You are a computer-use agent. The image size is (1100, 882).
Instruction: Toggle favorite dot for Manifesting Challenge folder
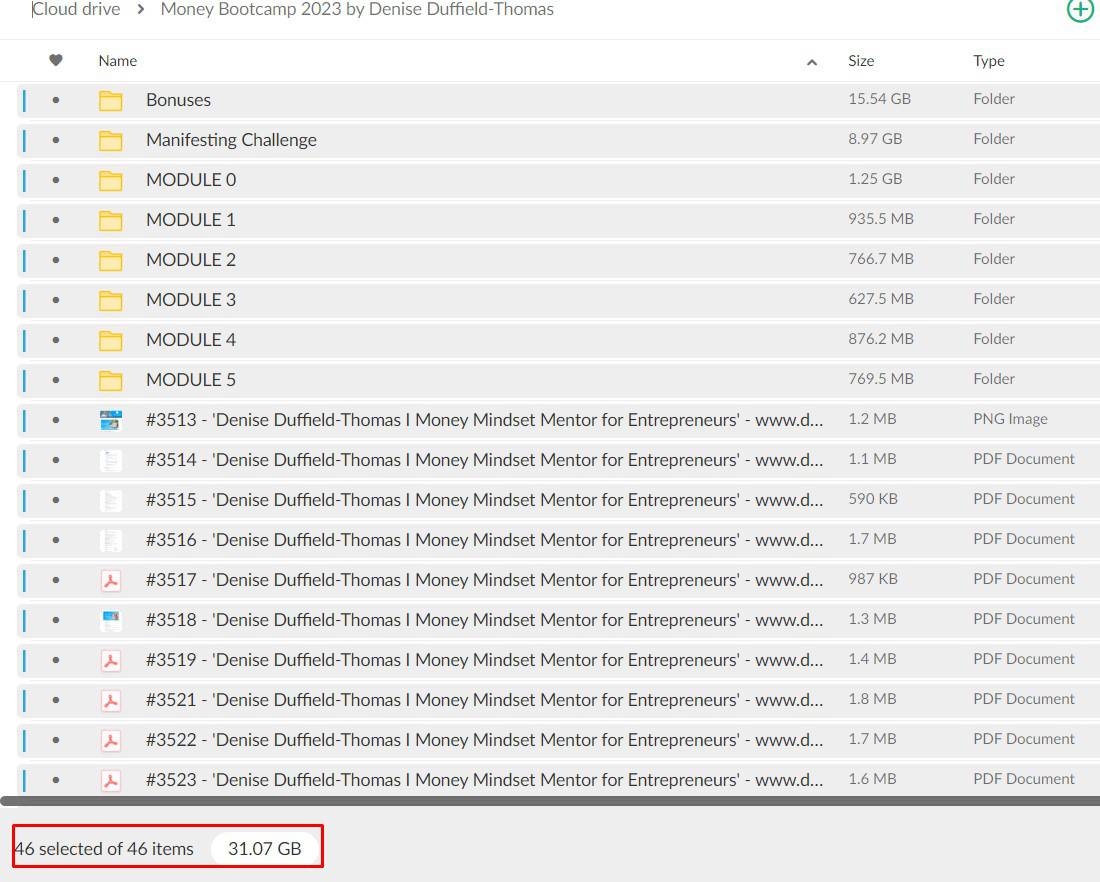[x=56, y=140]
